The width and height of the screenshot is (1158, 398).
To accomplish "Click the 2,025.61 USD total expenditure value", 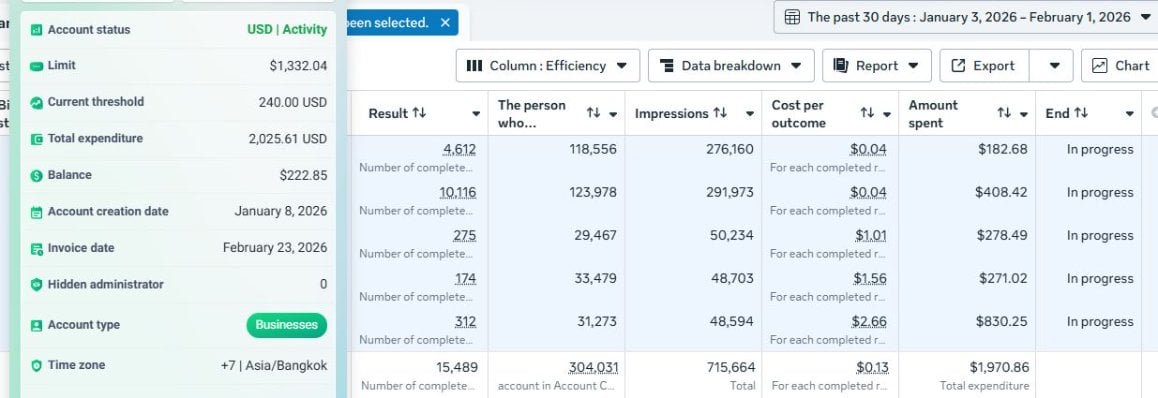I will (288, 139).
